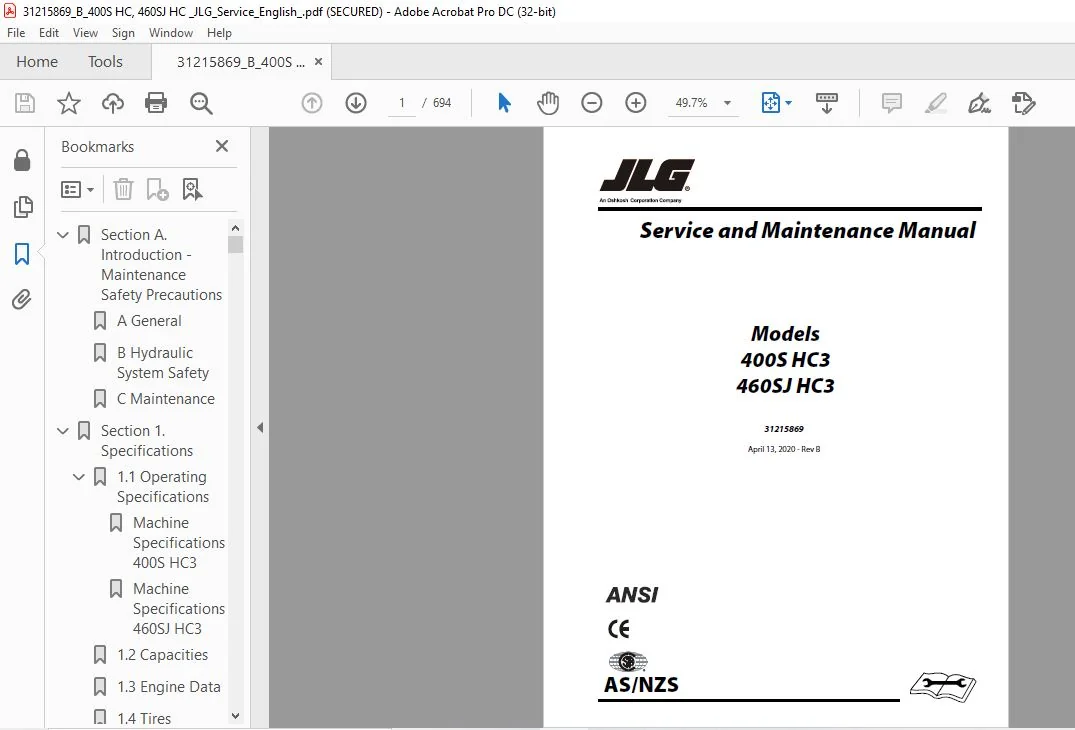Image resolution: width=1075 pixels, height=730 pixels.
Task: Select 1.1 Operating Specifications bookmark text
Action: (x=162, y=487)
